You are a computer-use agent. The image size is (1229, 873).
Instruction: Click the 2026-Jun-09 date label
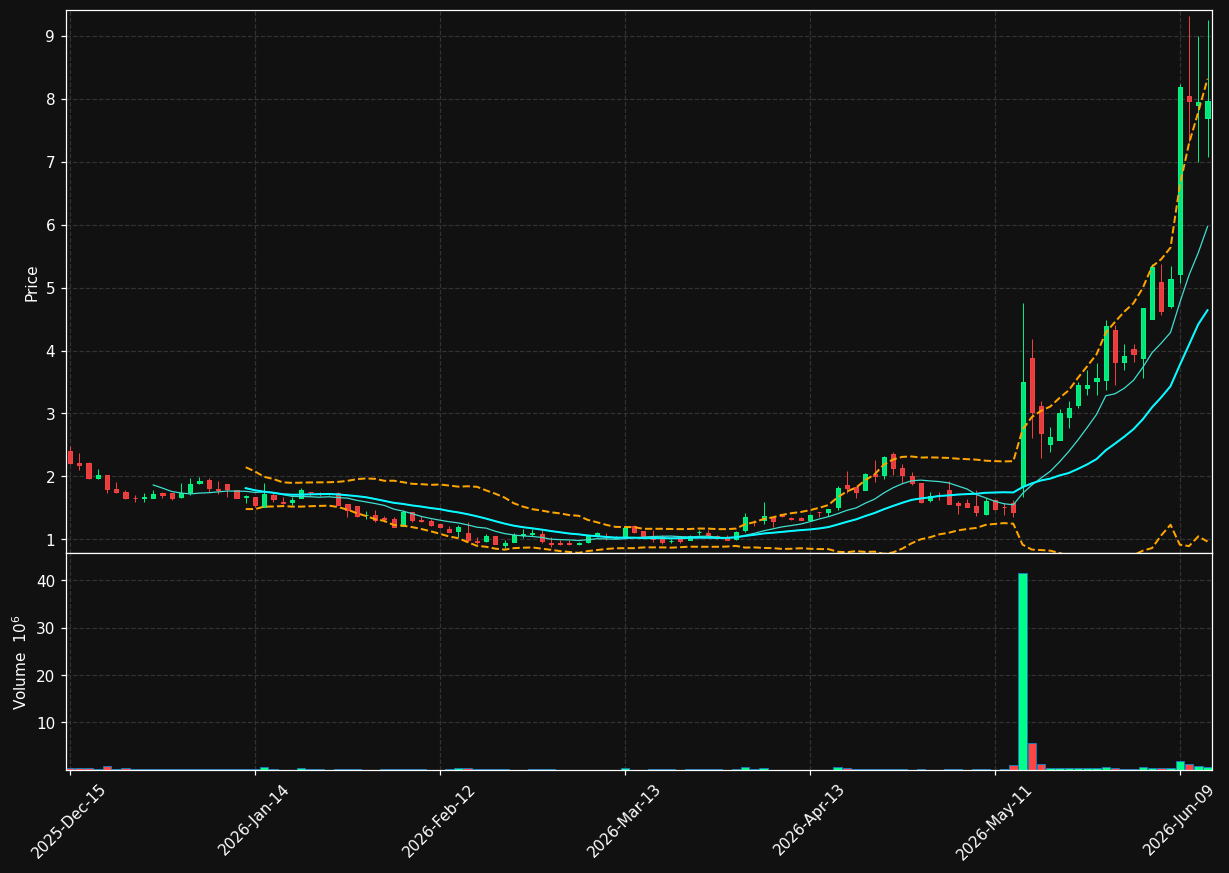[1178, 821]
